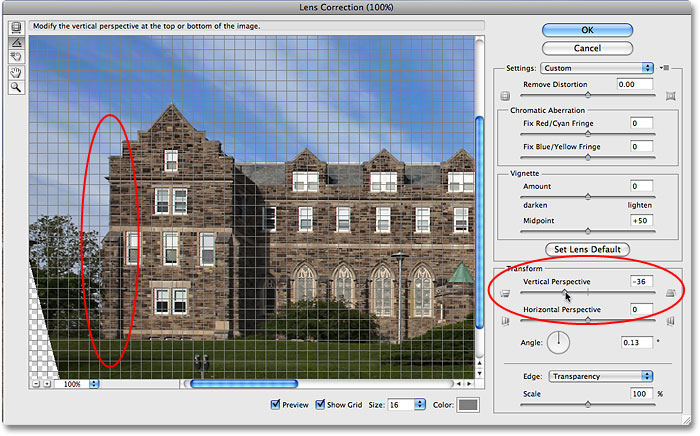700x436 pixels.
Task: Select the Straighten tool
Action: pyautogui.click(x=16, y=42)
